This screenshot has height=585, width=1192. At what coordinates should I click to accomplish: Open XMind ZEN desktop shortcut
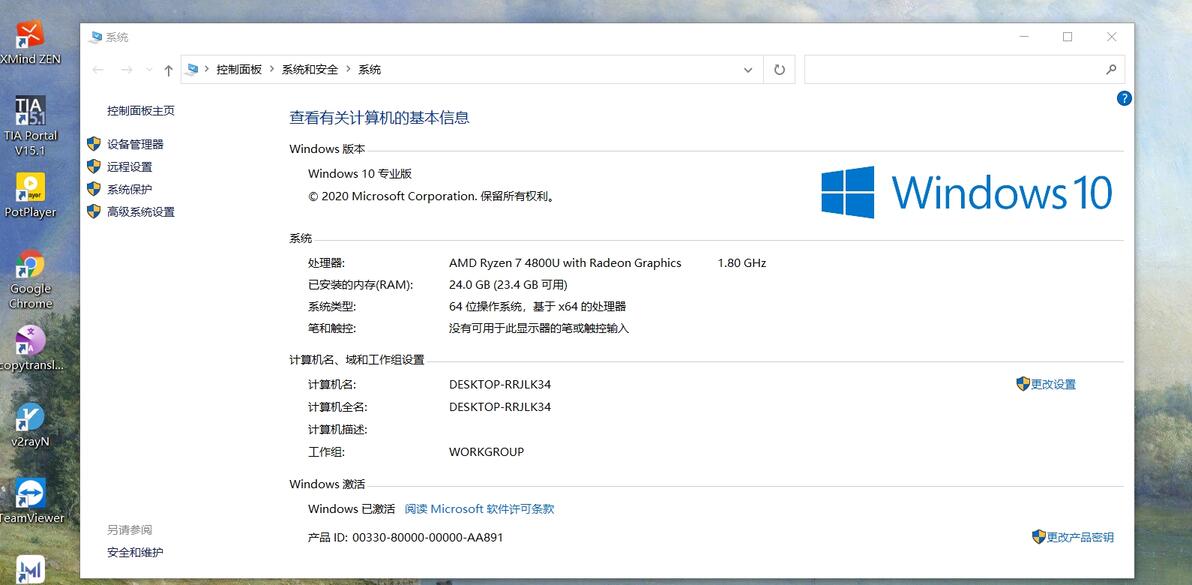30,43
